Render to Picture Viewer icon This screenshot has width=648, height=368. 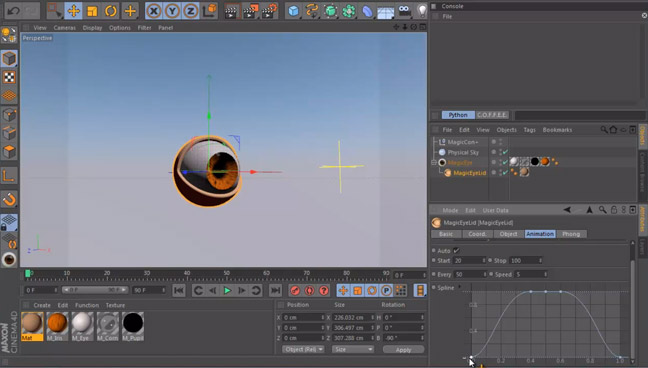coord(251,11)
